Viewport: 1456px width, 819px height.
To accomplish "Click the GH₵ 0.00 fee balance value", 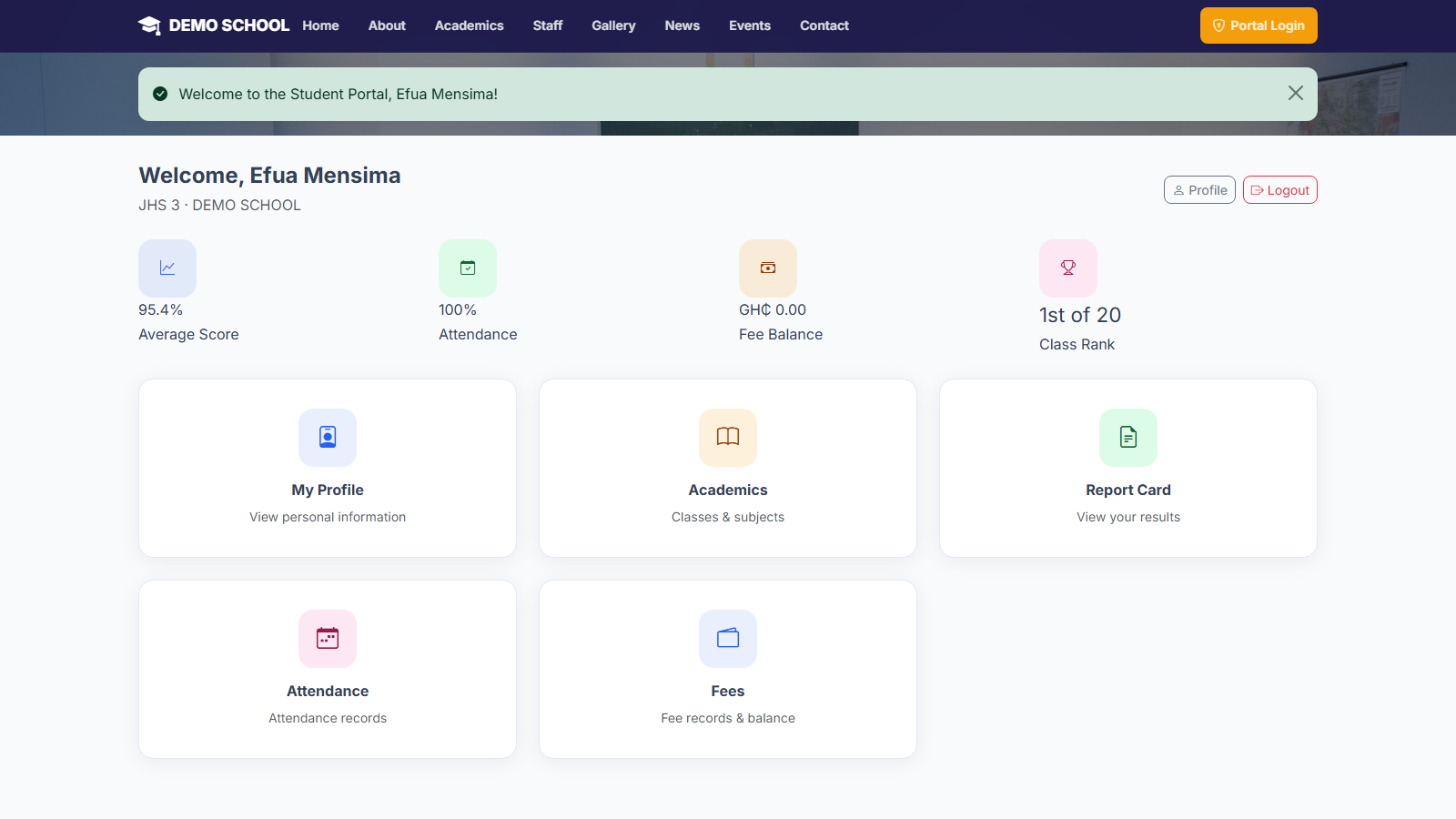I will click(x=773, y=309).
